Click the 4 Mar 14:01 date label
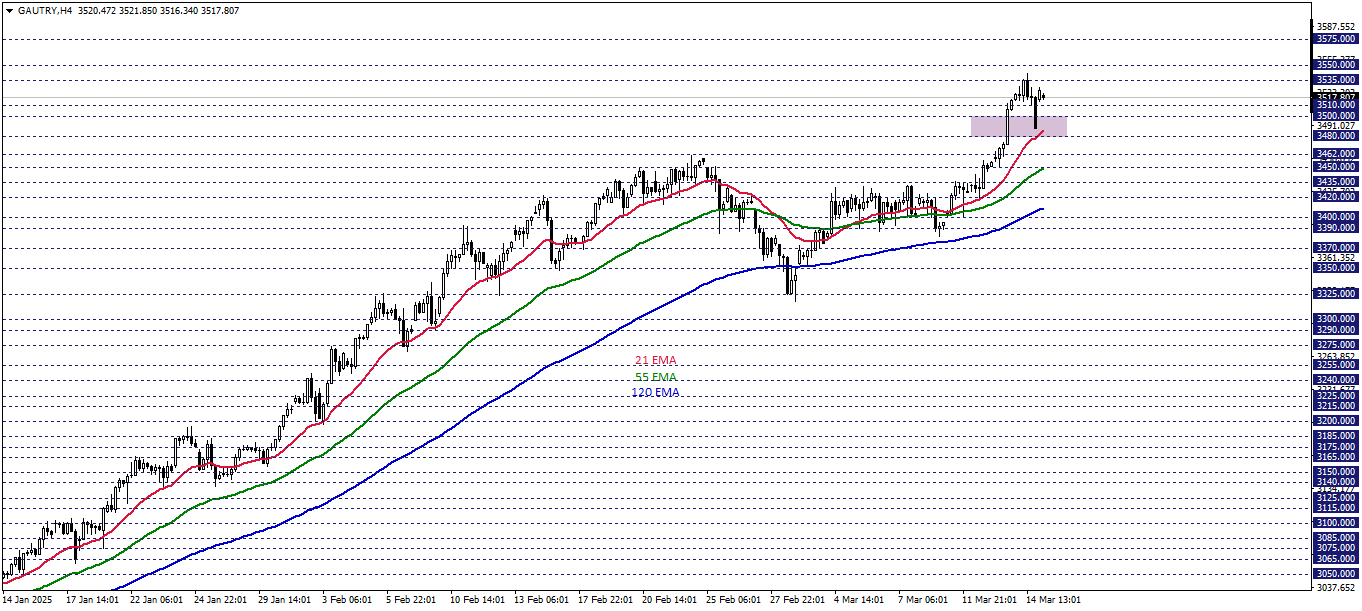Screen dimensions: 1362x611 859,600
